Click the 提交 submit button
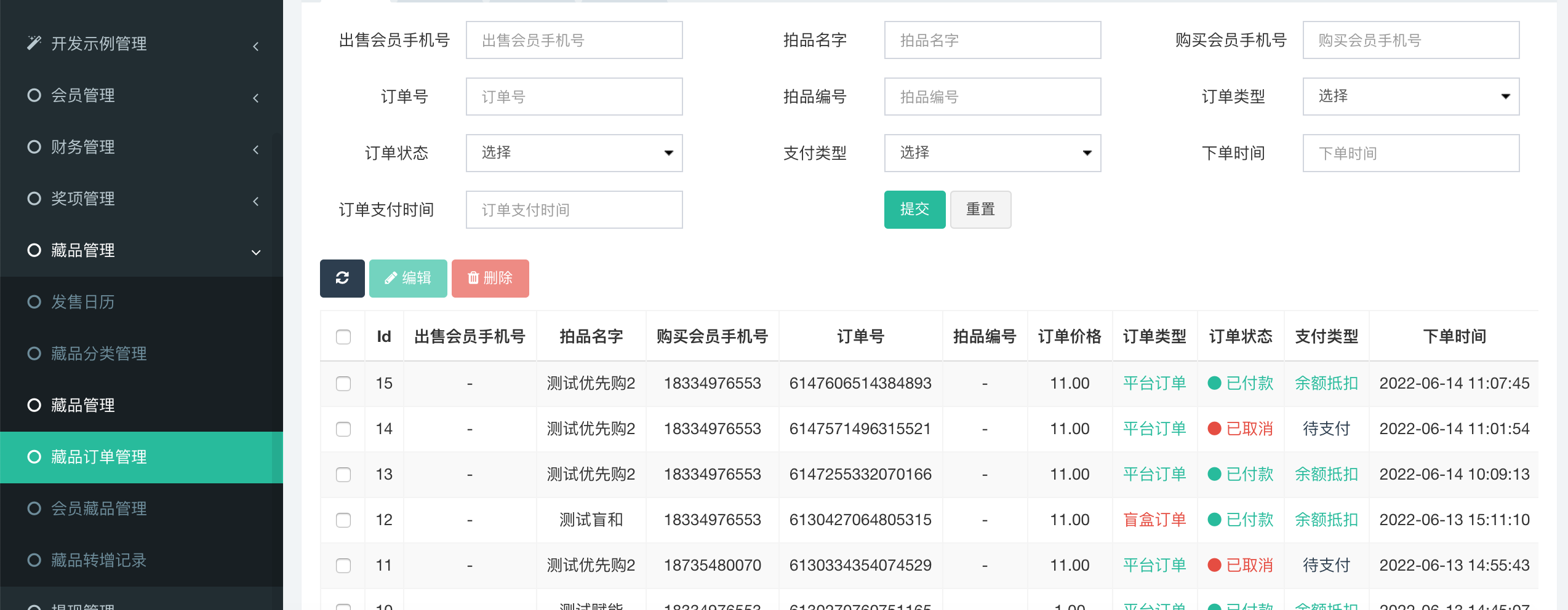 click(914, 210)
